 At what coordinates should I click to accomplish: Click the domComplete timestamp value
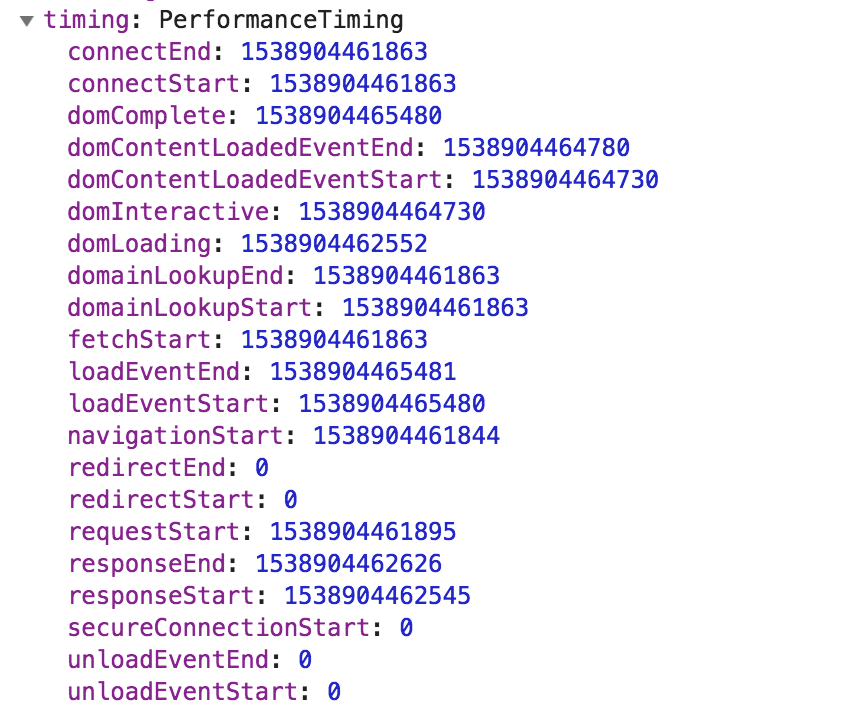point(348,116)
